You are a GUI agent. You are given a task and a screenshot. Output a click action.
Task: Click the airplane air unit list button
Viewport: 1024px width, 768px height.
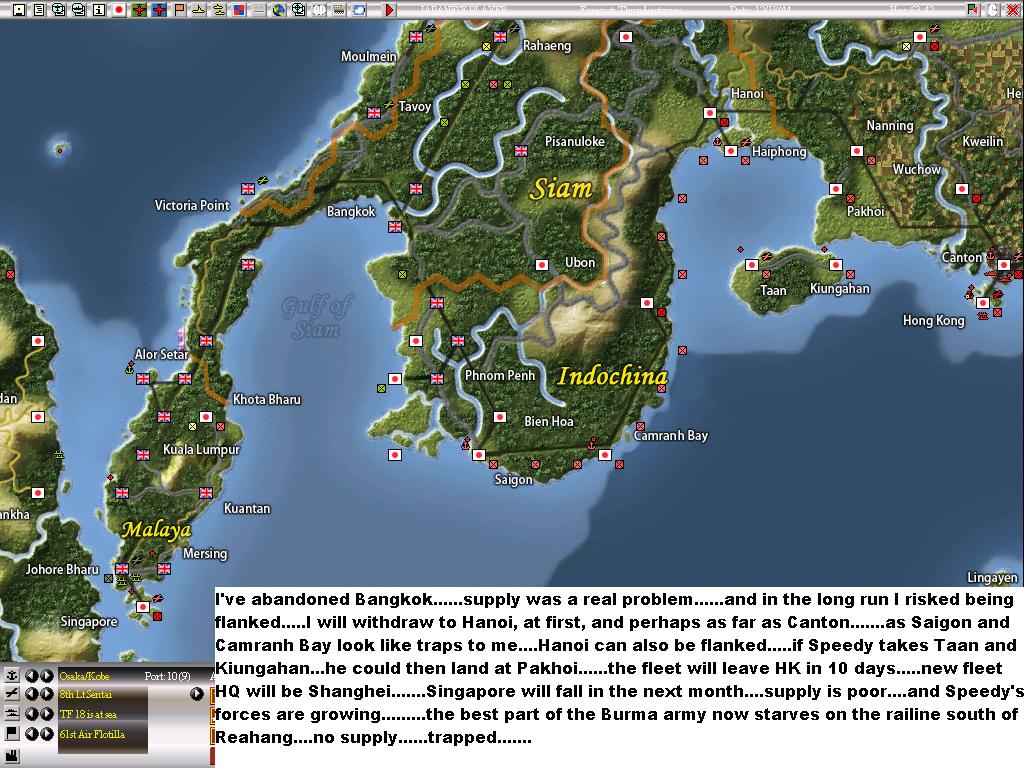point(12,694)
